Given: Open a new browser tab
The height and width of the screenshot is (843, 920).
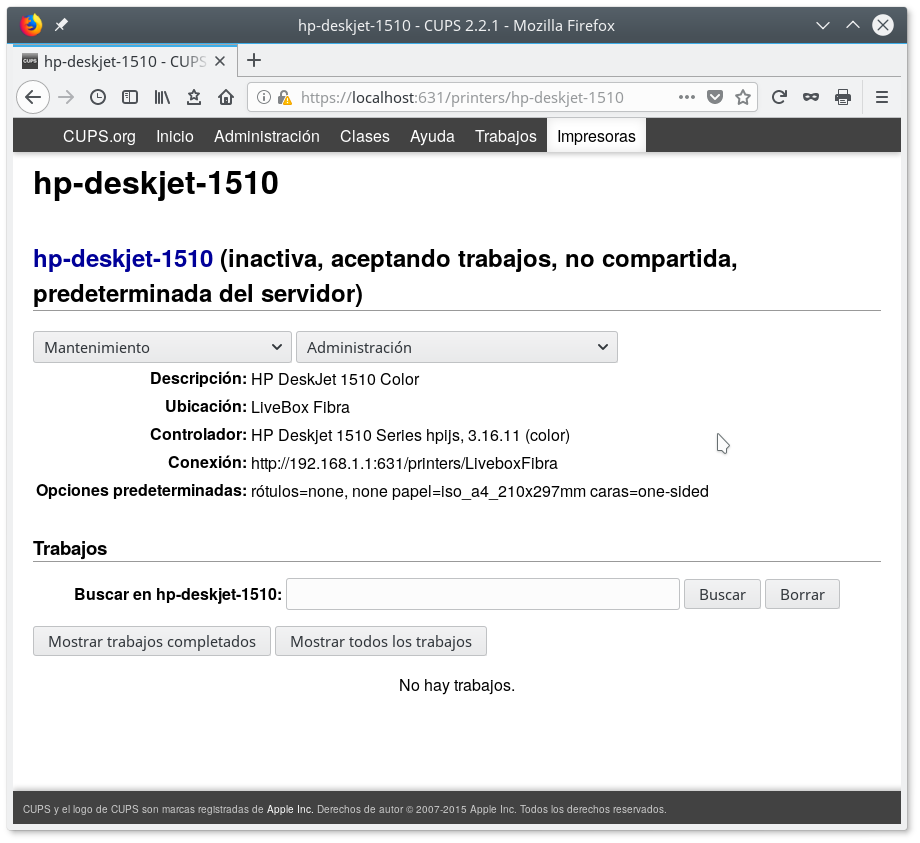Looking at the screenshot, I should (x=254, y=60).
